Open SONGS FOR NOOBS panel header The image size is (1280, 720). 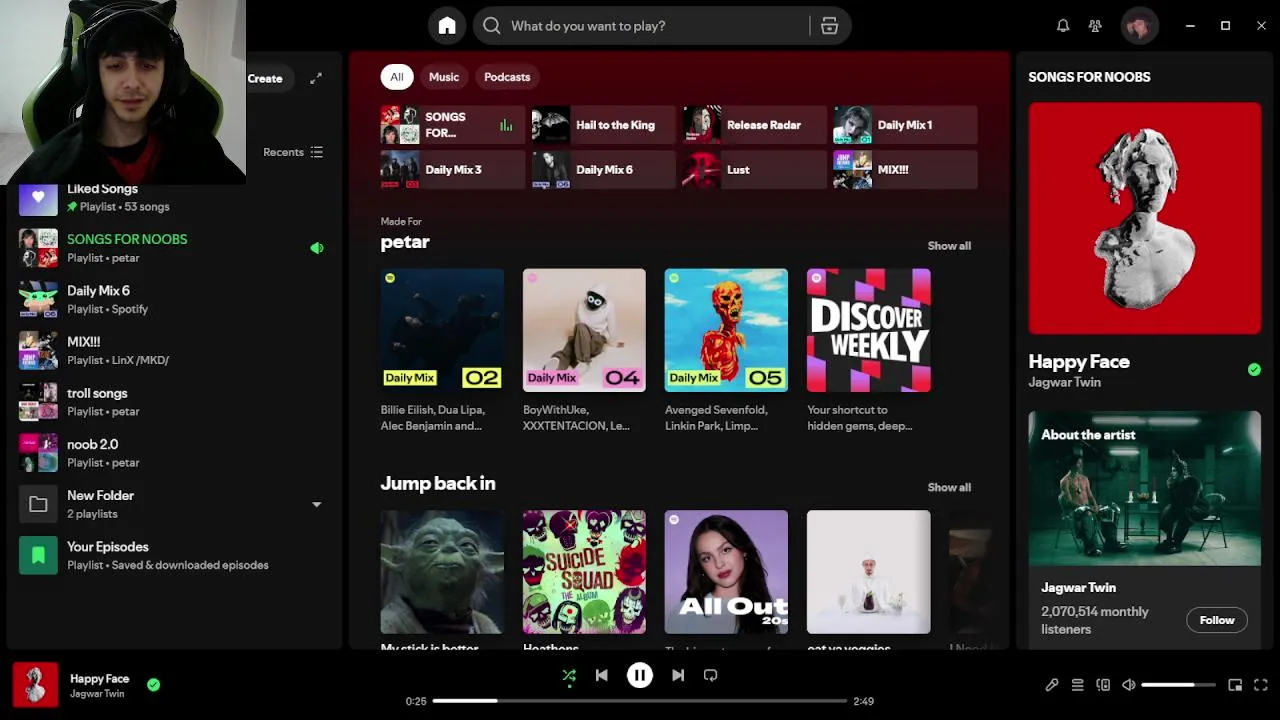[x=1089, y=77]
